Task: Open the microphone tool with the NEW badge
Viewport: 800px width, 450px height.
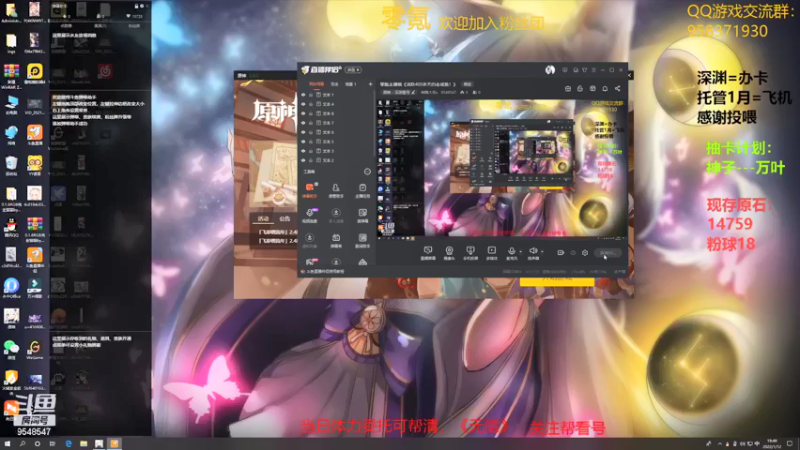Action: [310, 215]
